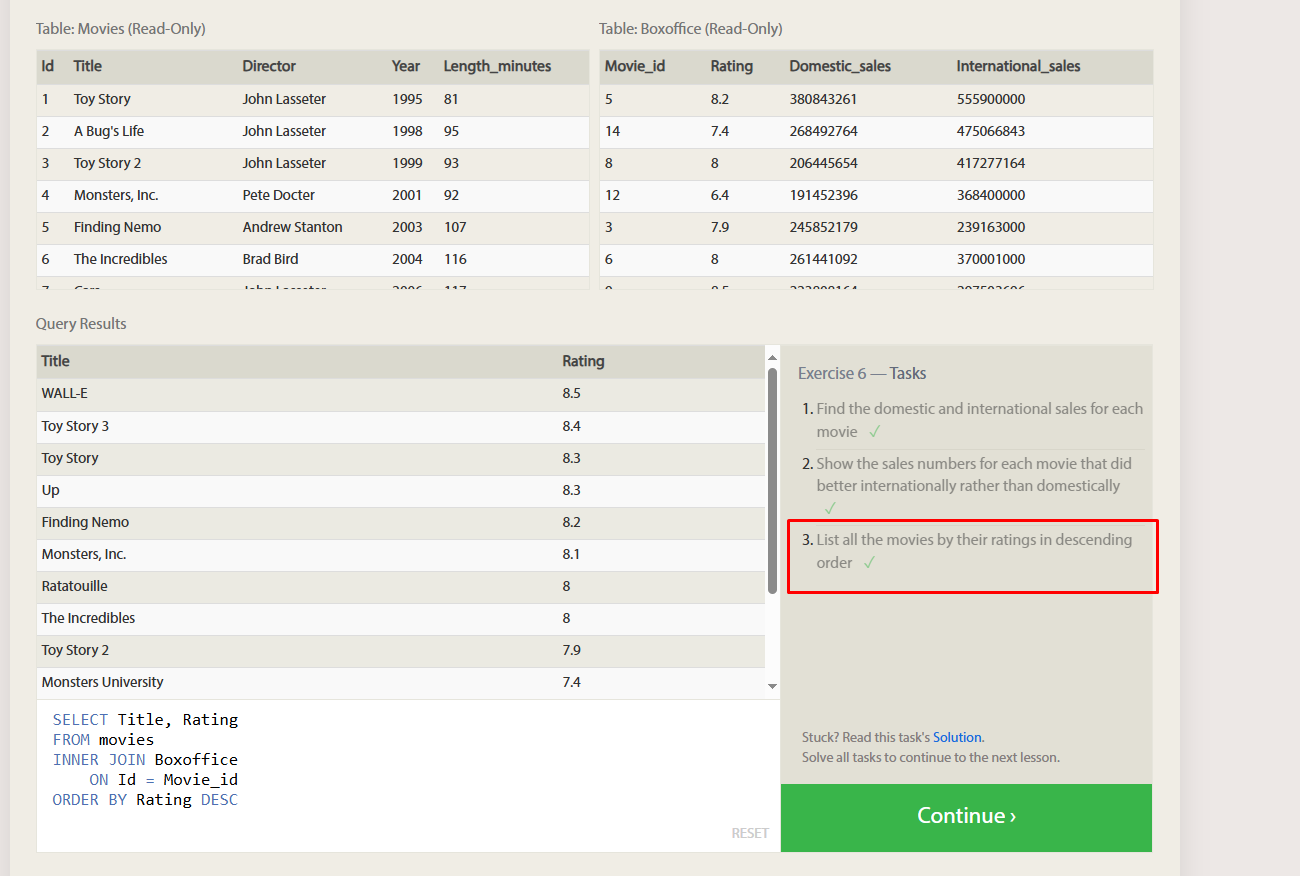Click the Monsters University result row
Screen dimensions: 1300x876
pos(401,682)
